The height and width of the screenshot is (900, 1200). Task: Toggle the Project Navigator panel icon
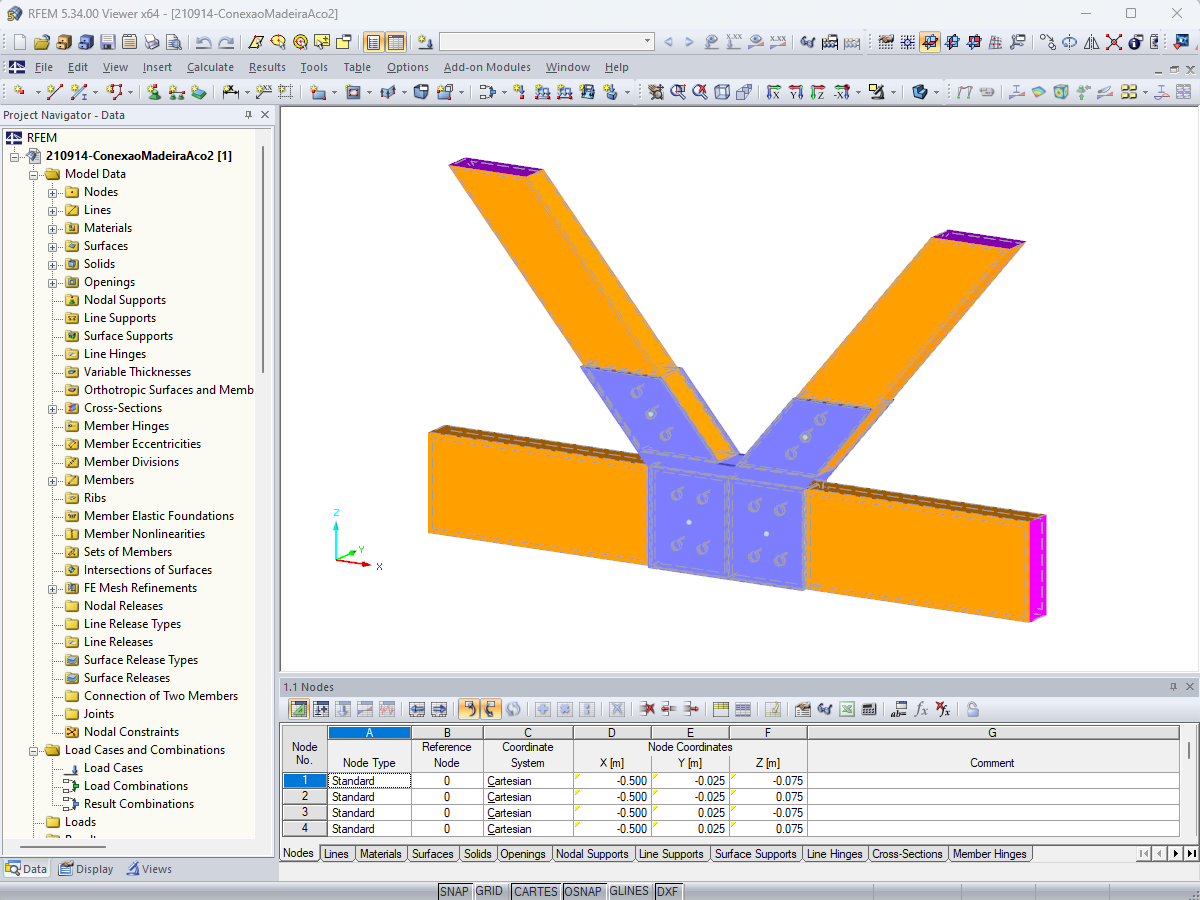[x=373, y=42]
